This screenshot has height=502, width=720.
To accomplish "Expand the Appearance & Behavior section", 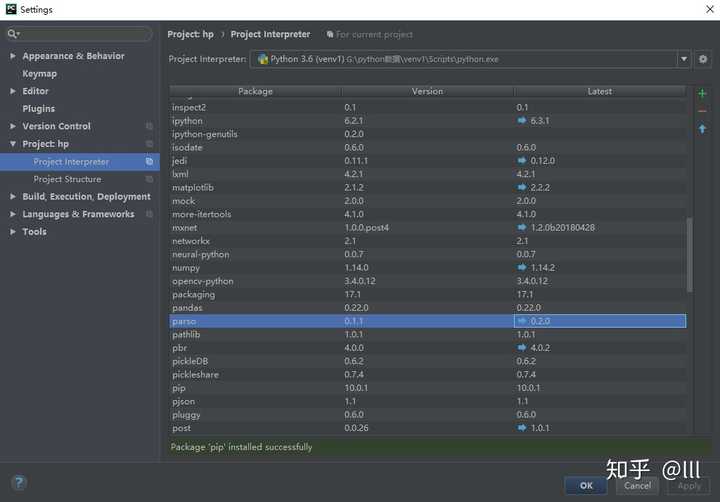I will (x=13, y=56).
